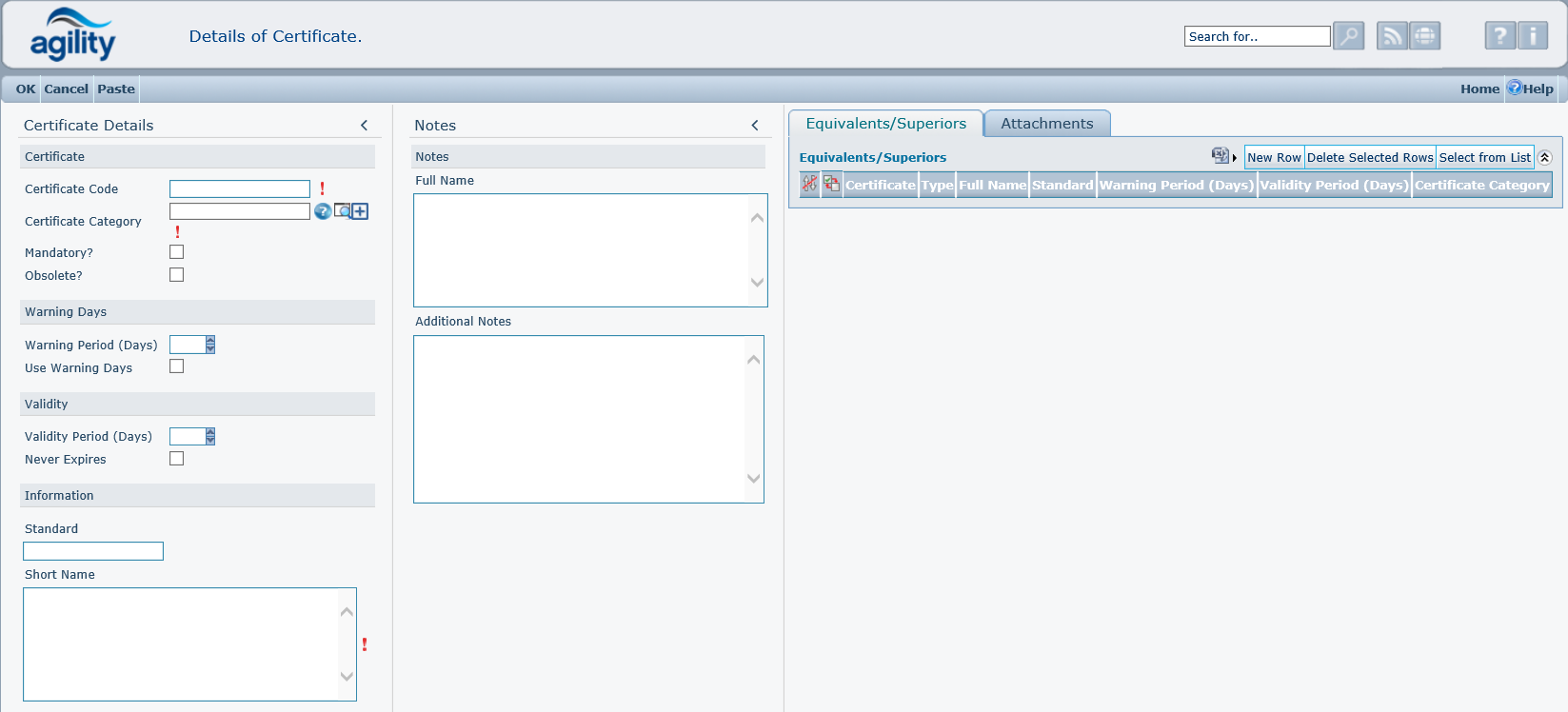Collapse the Certificate Details panel
The image size is (1568, 712).
pyautogui.click(x=364, y=126)
